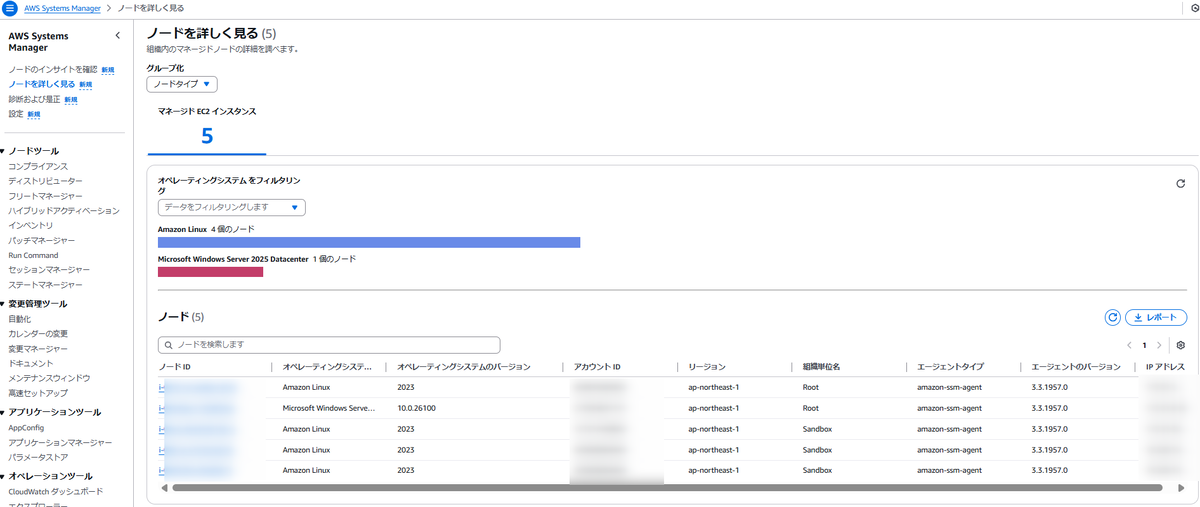Open table preferences gear icon
The height and width of the screenshot is (507, 1200).
click(1180, 345)
